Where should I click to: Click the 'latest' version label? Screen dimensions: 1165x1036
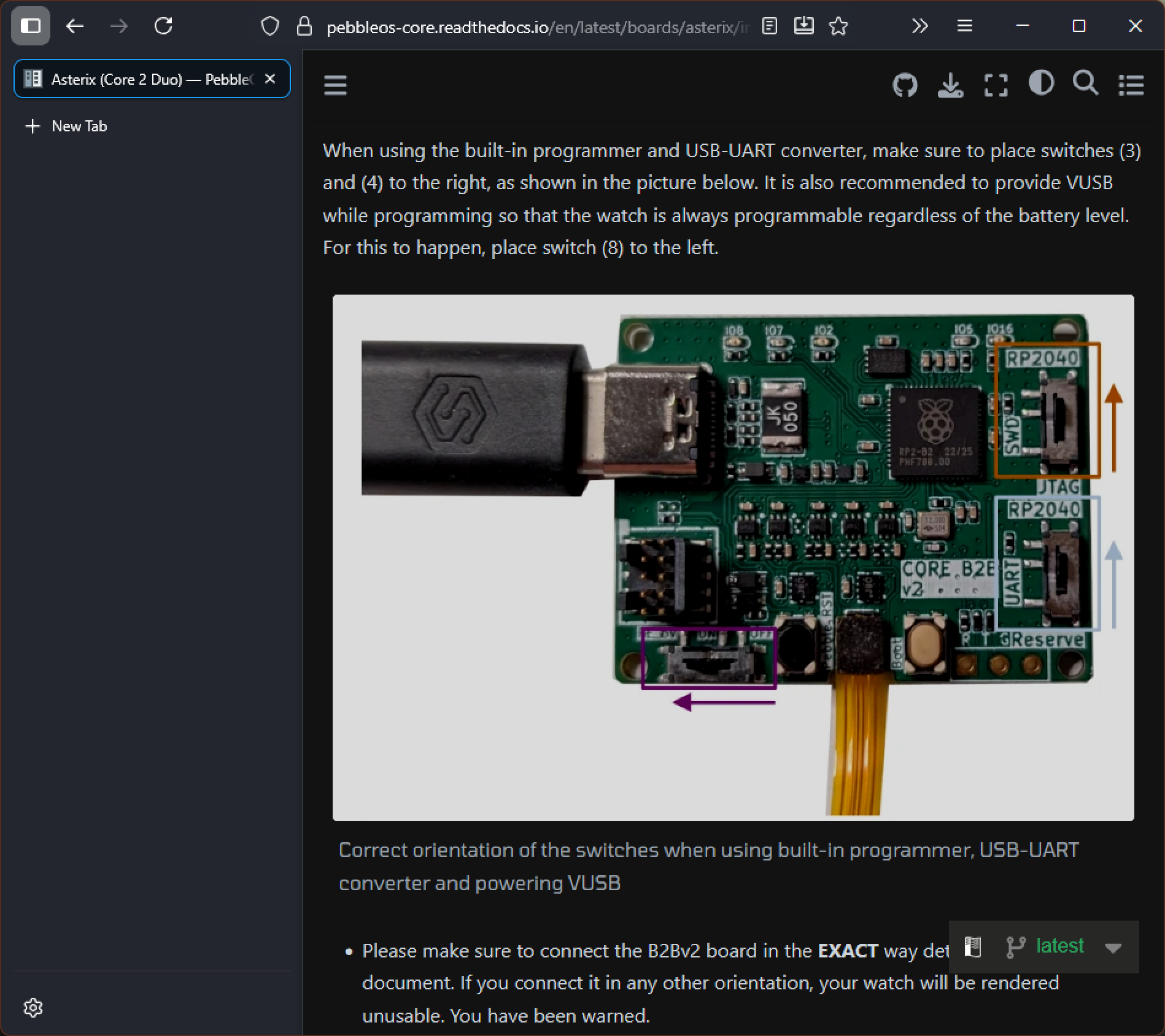pyautogui.click(x=1059, y=946)
